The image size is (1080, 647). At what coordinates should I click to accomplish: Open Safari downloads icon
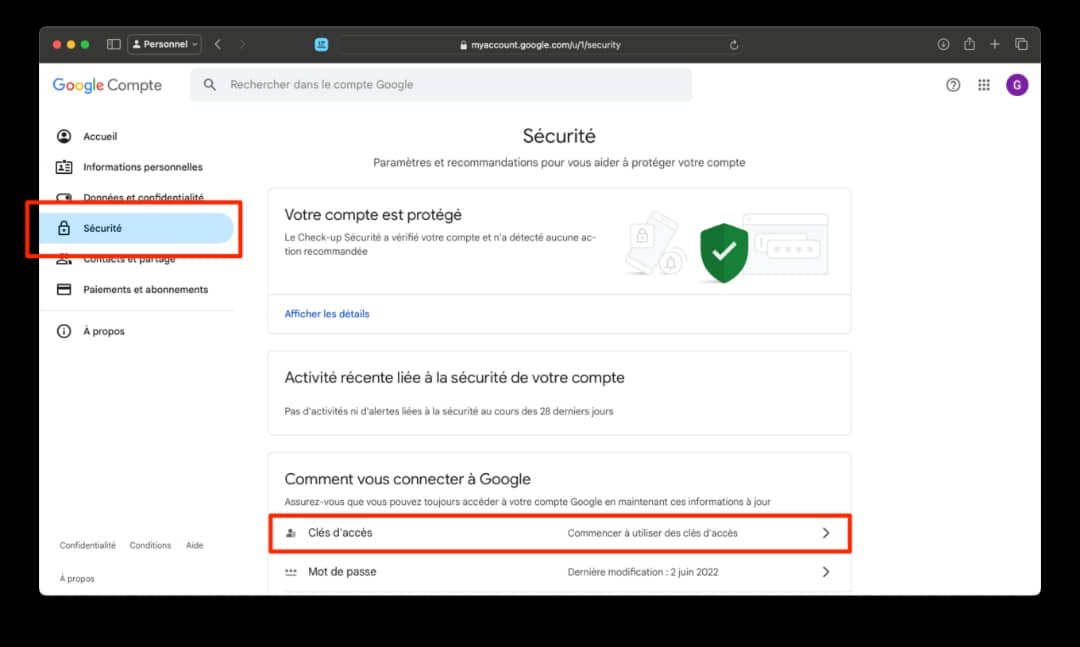[943, 44]
